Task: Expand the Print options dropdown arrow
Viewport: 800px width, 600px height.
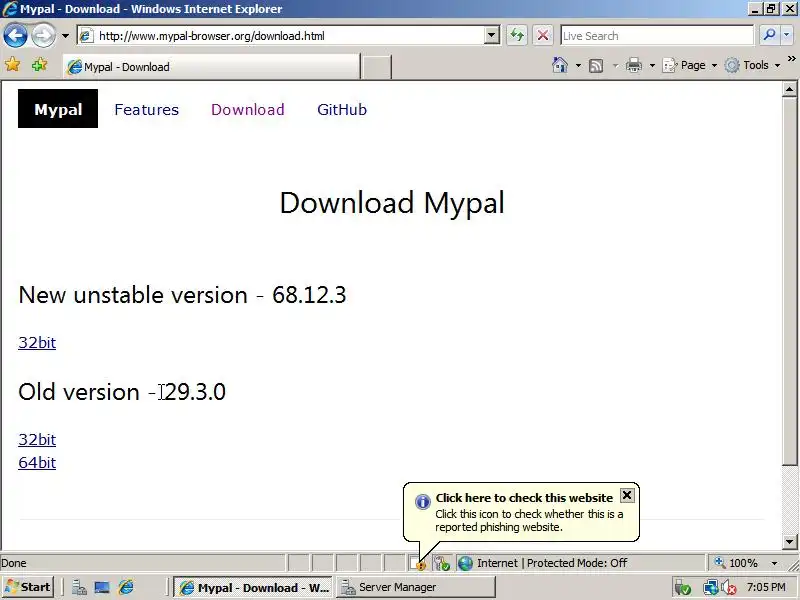Action: coord(652,65)
